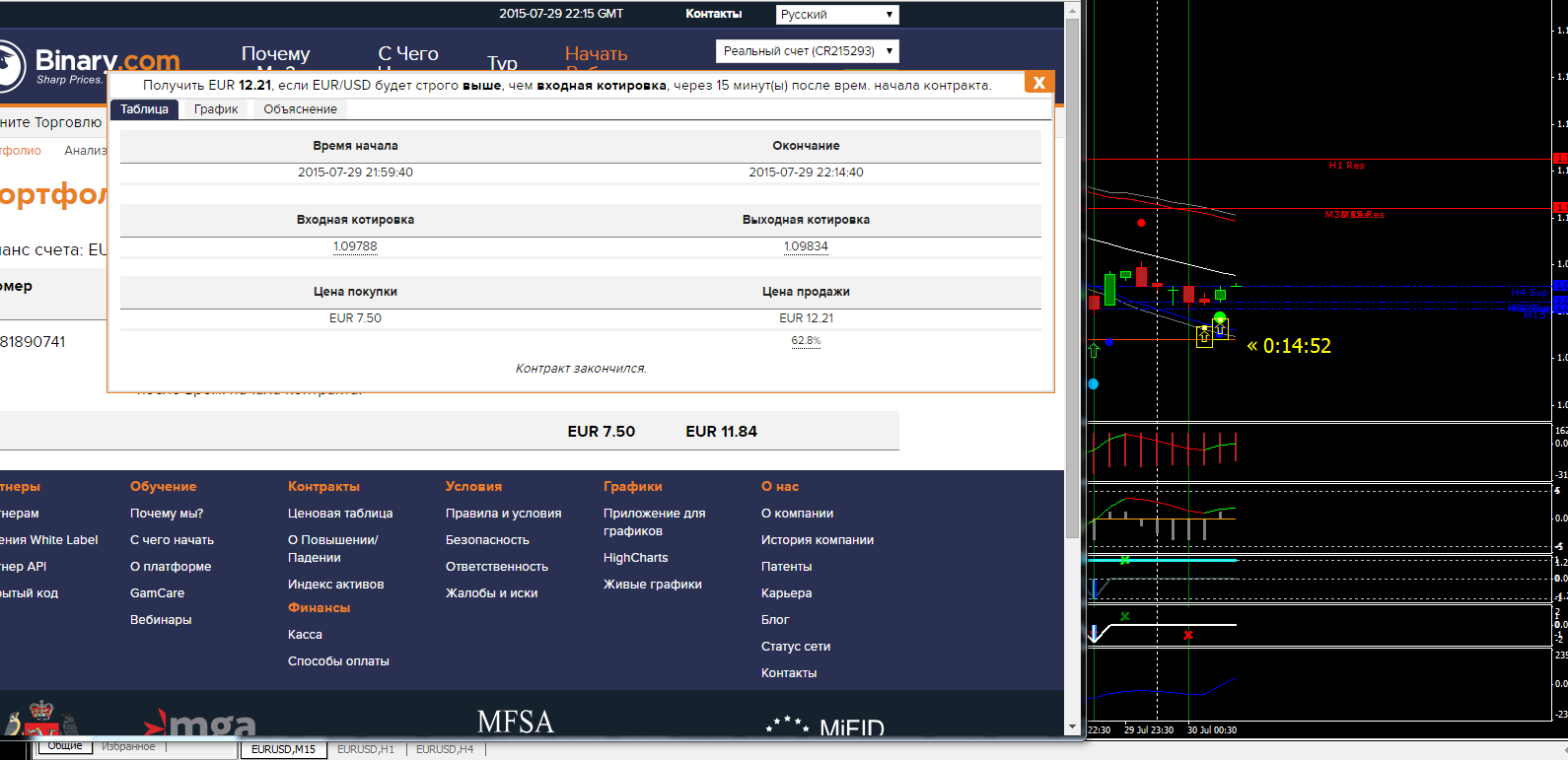Open the Ценовая таблица footer link

click(340, 514)
